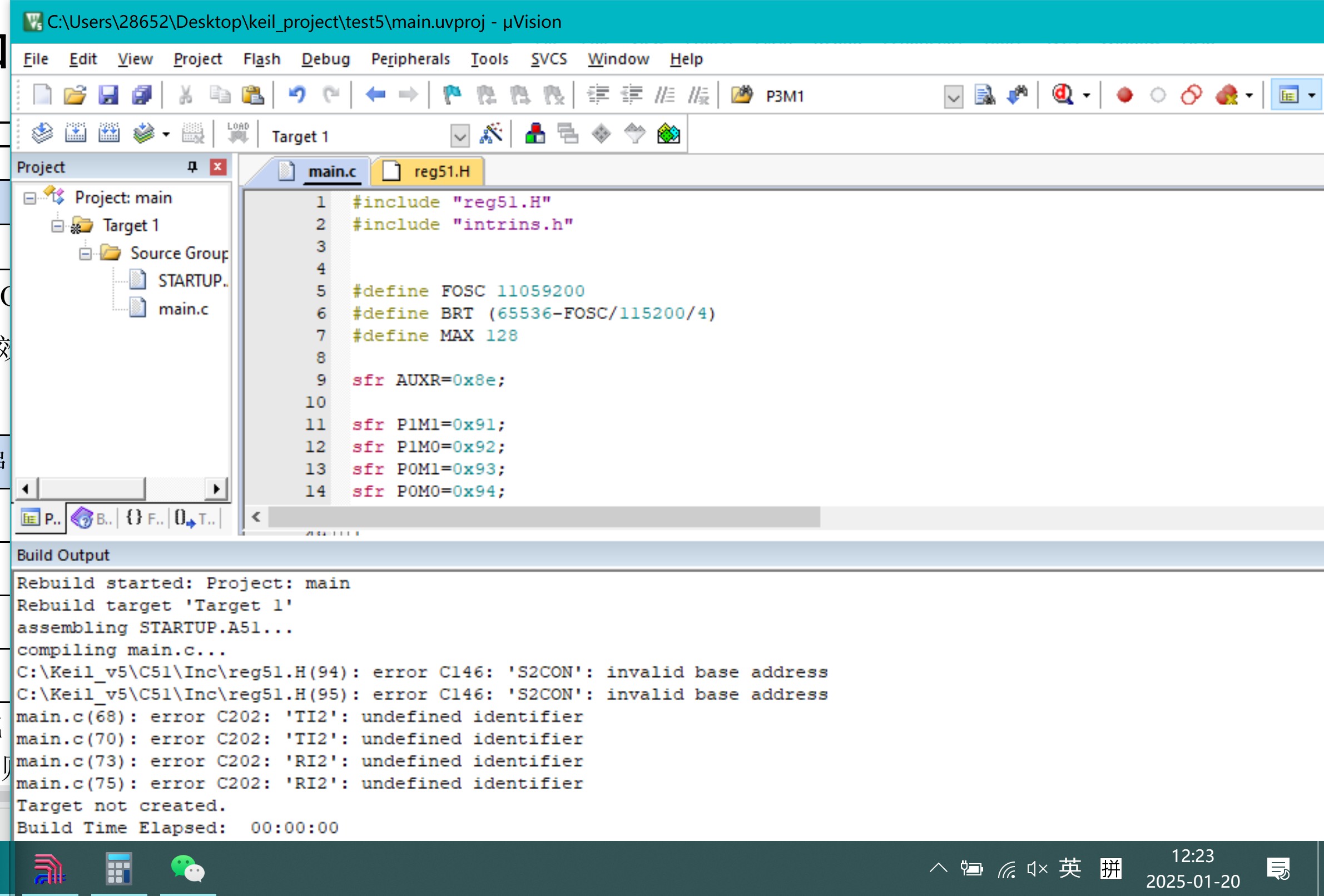Screen dimensions: 1324x896
Task: Indent selected lines icon
Action: pyautogui.click(x=598, y=95)
